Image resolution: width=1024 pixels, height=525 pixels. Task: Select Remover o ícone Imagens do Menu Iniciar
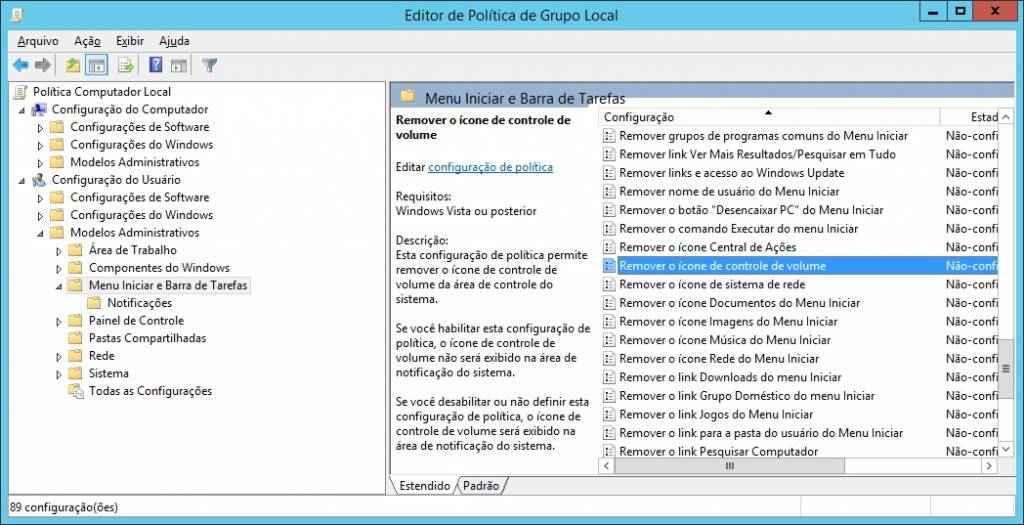[728, 321]
